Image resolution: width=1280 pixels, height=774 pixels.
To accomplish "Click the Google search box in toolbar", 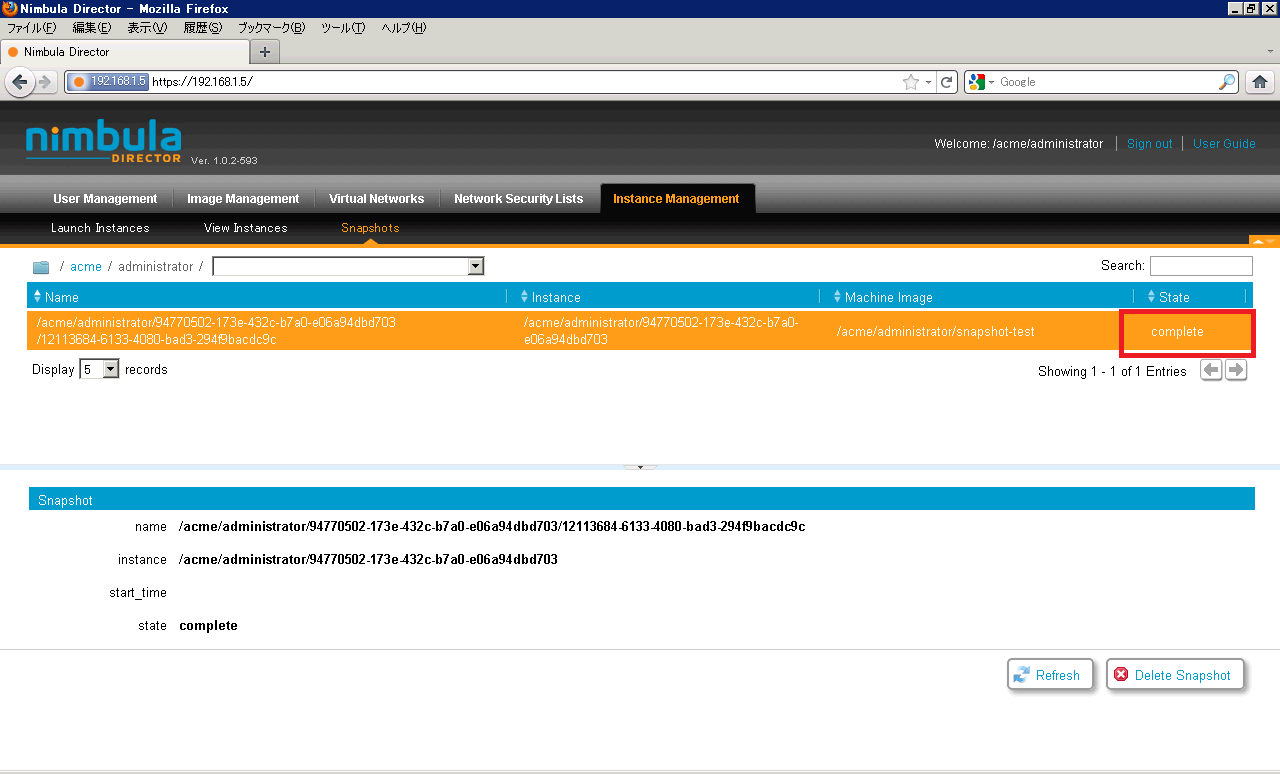I will 1107,82.
